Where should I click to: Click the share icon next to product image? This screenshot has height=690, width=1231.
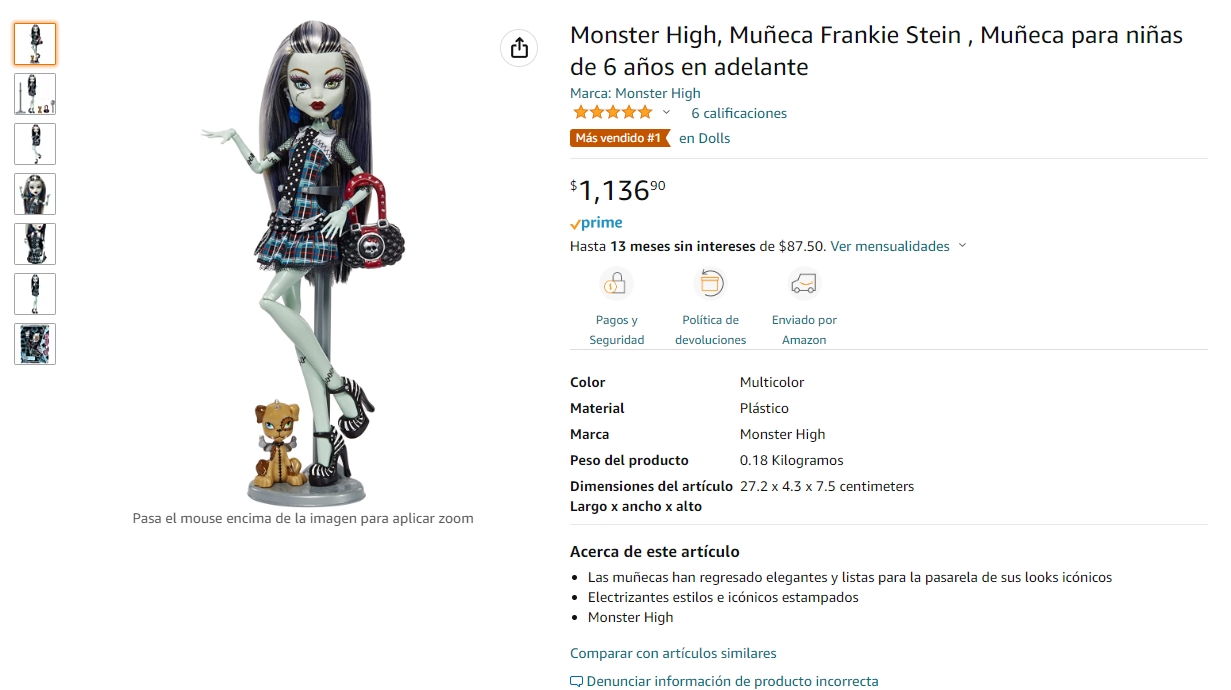coord(518,47)
